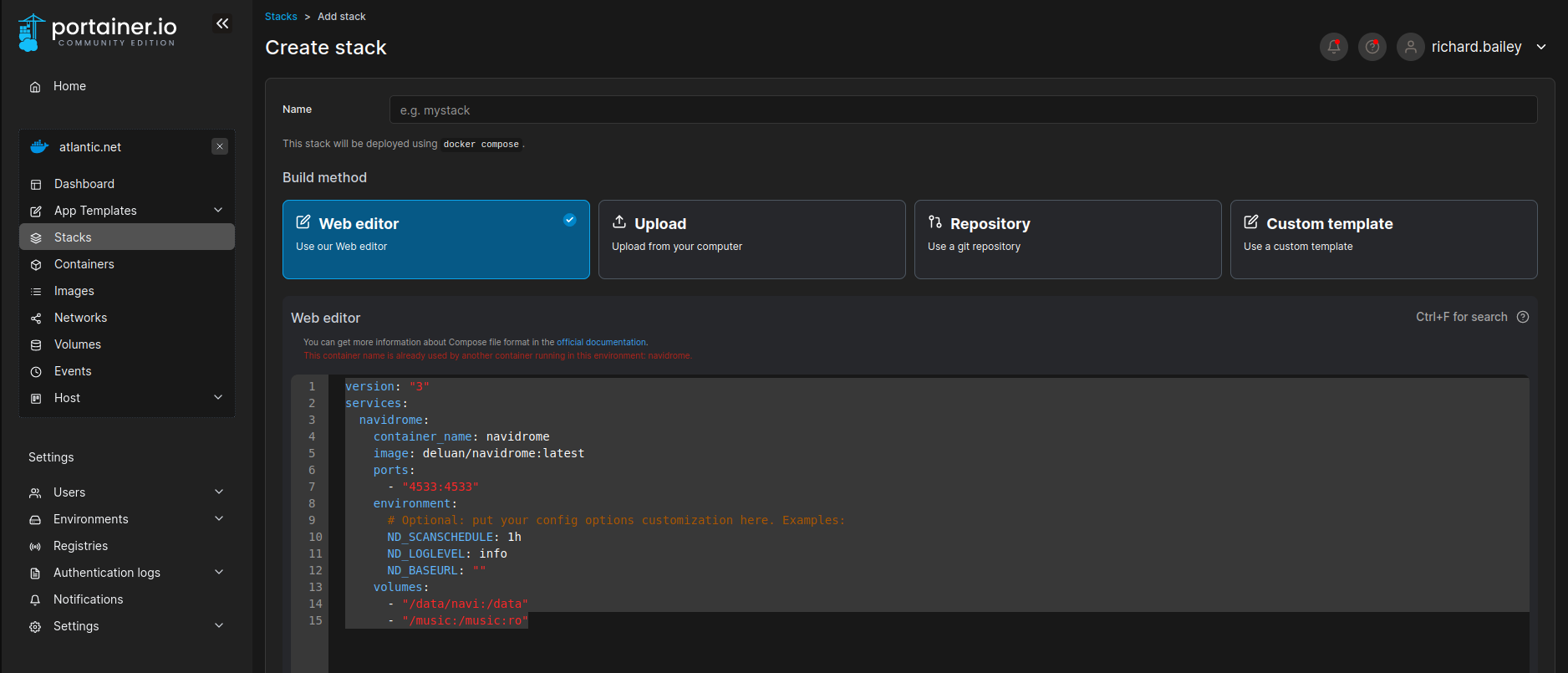Click the Events clock icon
1568x673 pixels.
(36, 372)
